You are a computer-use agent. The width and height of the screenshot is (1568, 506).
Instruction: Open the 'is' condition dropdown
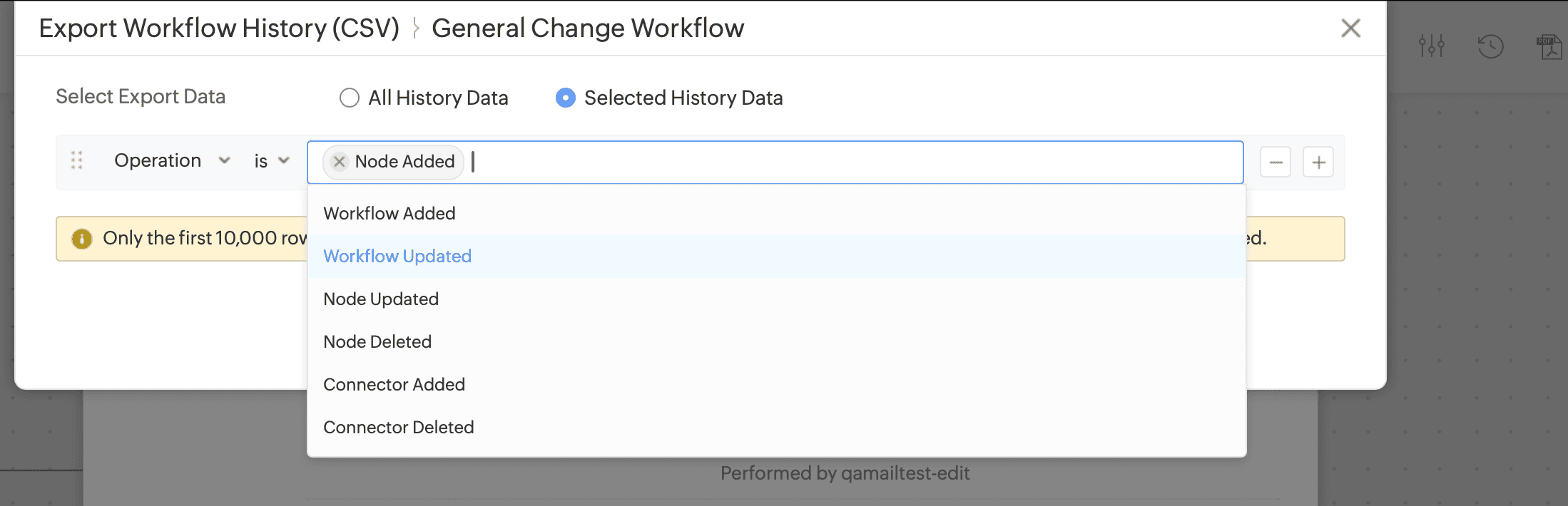click(x=271, y=161)
